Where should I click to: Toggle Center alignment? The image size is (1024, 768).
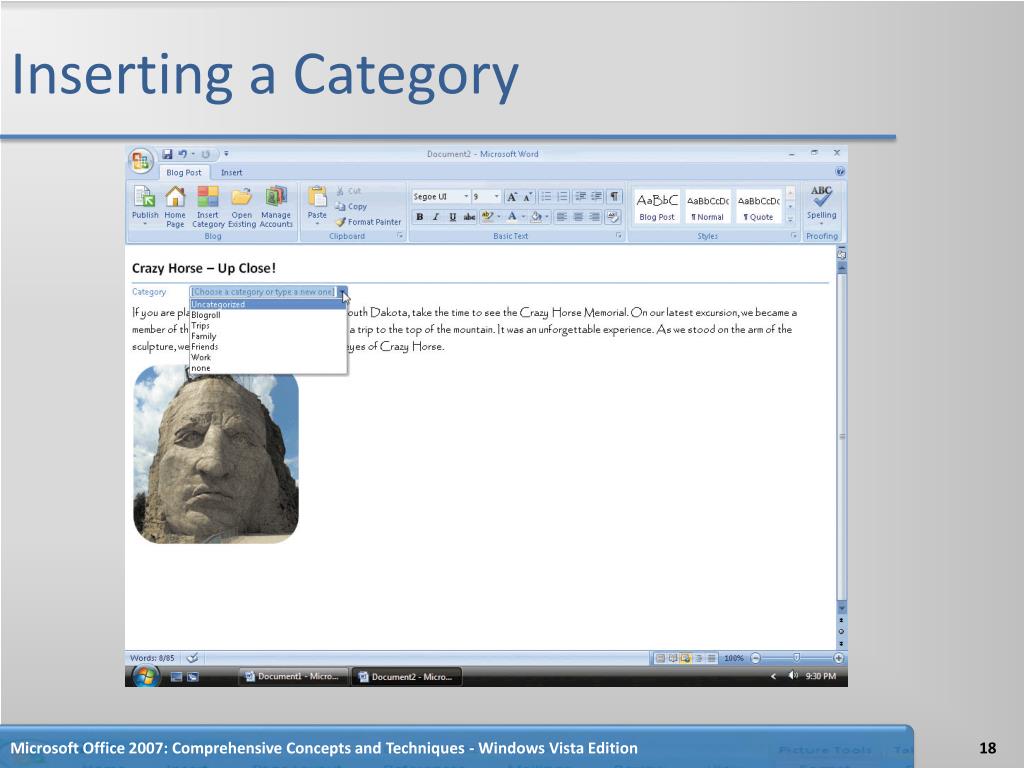(x=578, y=217)
